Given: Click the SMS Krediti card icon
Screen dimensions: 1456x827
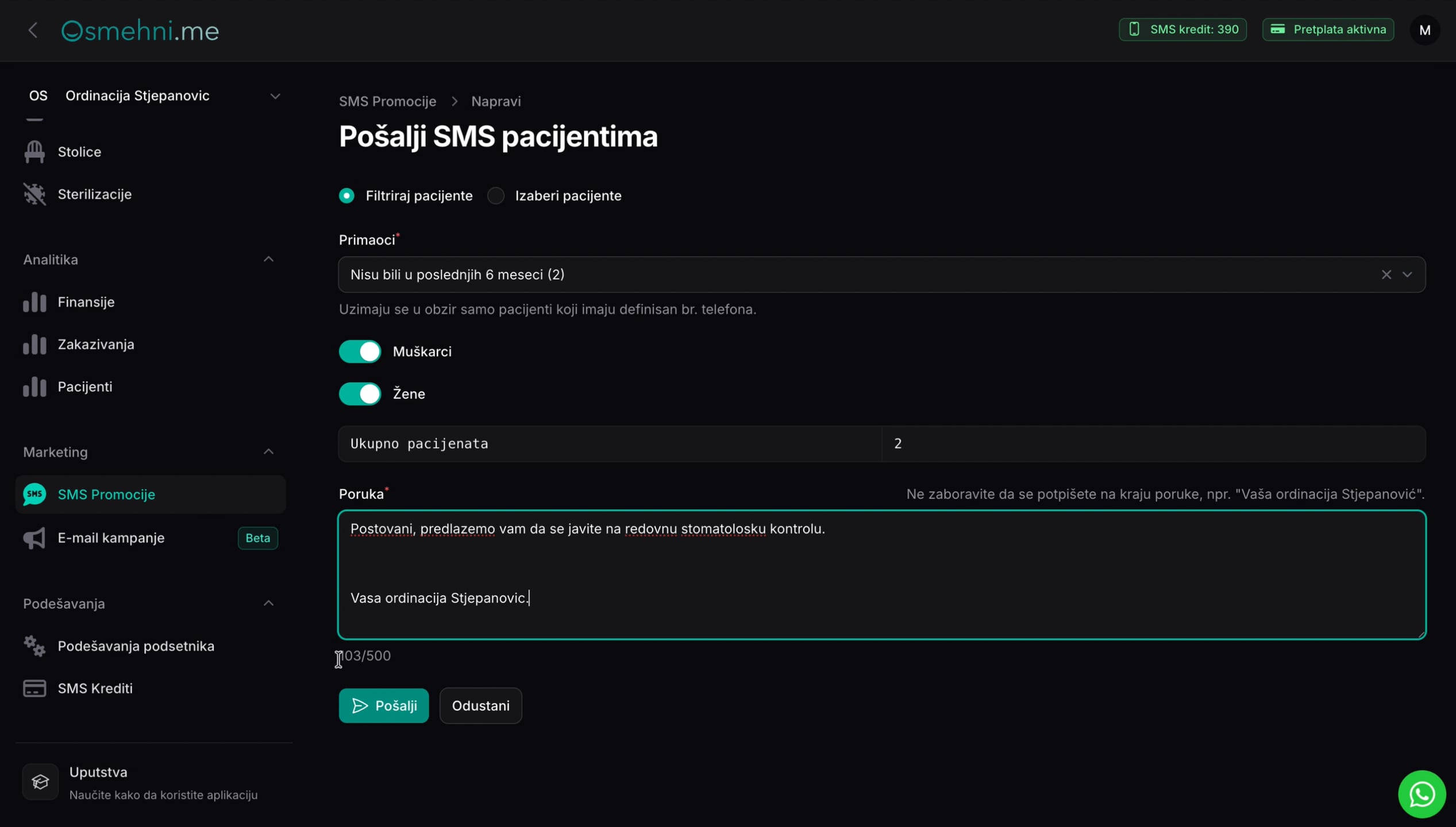Looking at the screenshot, I should click(x=34, y=688).
